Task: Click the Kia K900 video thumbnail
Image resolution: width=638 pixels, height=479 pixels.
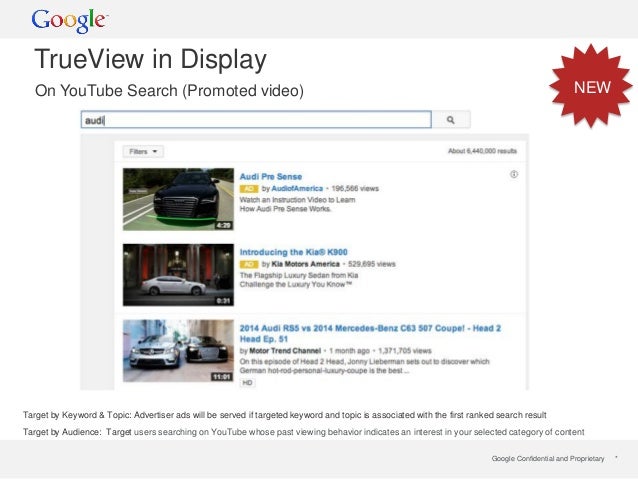Action: pyautogui.click(x=178, y=275)
